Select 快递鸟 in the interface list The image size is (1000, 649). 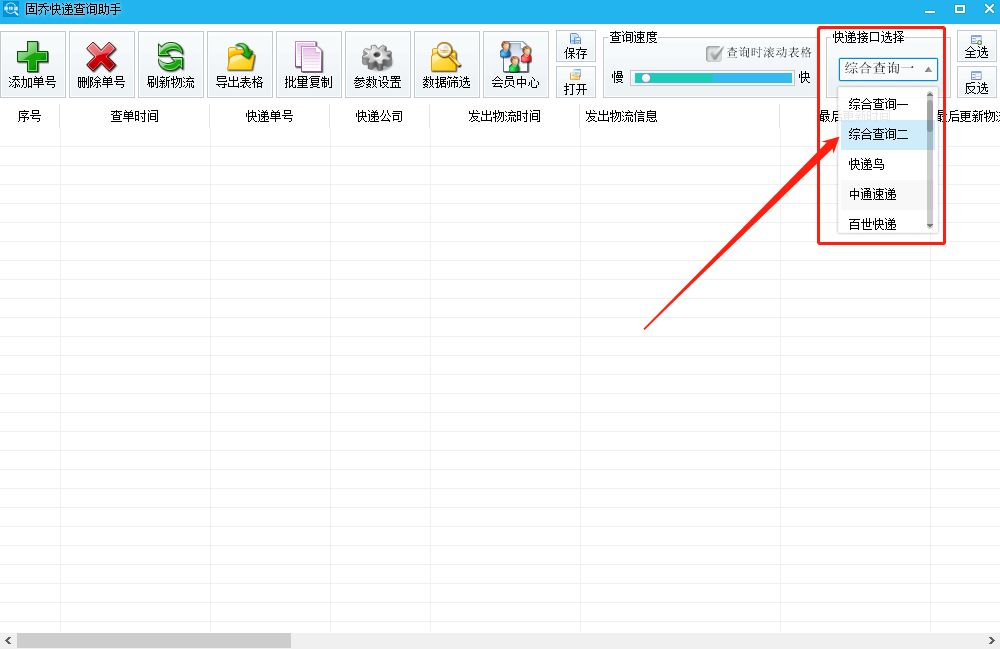[x=867, y=164]
